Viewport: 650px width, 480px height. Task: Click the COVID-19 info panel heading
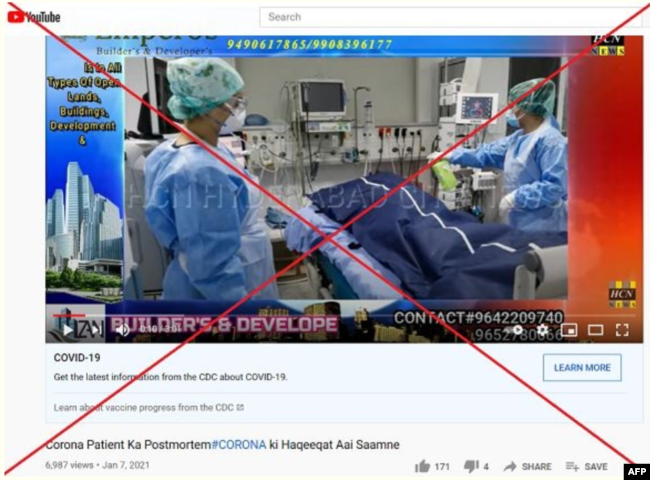[x=77, y=358]
